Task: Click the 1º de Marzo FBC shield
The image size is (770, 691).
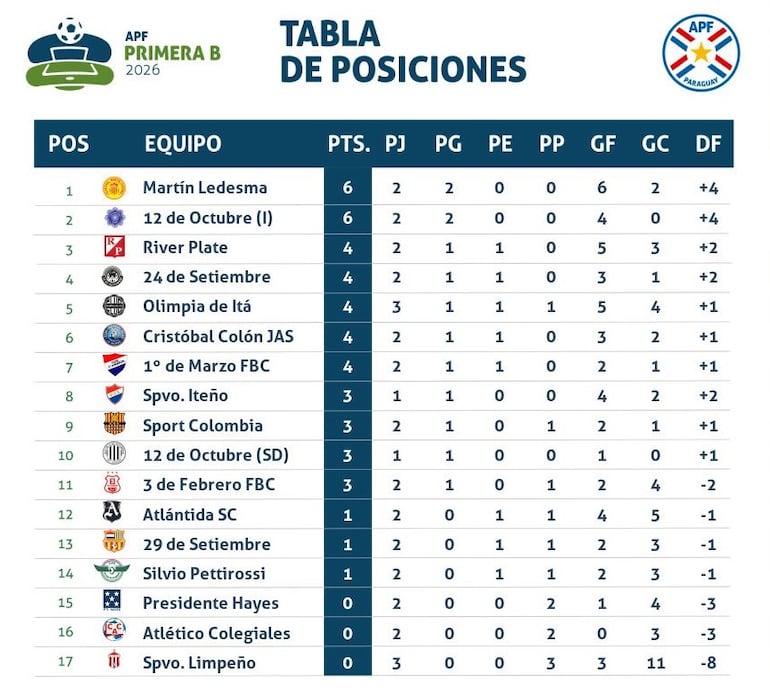Action: tap(114, 366)
